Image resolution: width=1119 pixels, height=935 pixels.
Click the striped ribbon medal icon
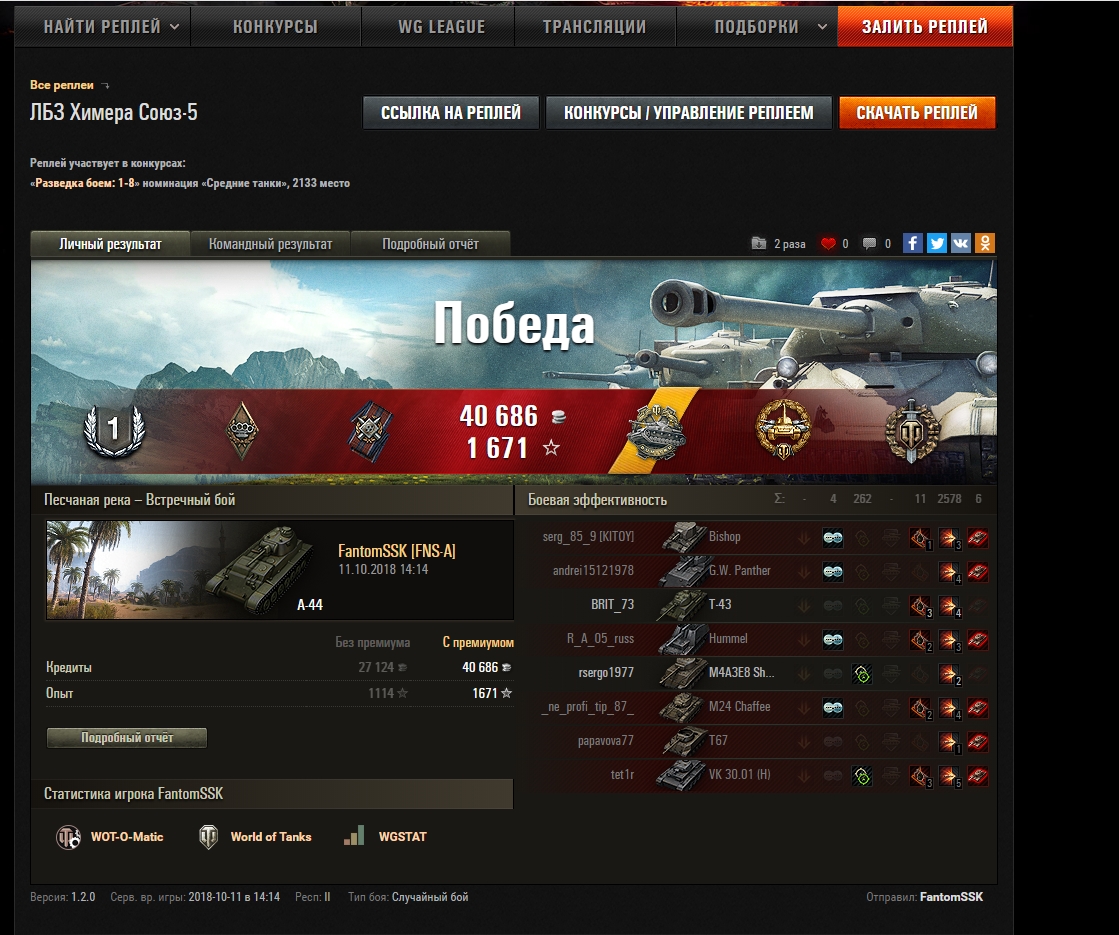tap(370, 431)
